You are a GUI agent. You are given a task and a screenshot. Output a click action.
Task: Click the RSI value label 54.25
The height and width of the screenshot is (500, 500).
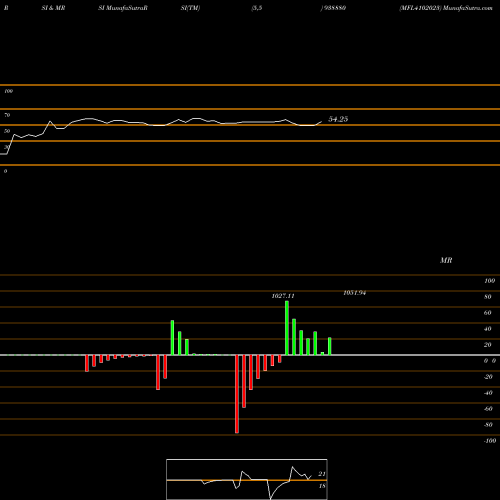point(338,119)
